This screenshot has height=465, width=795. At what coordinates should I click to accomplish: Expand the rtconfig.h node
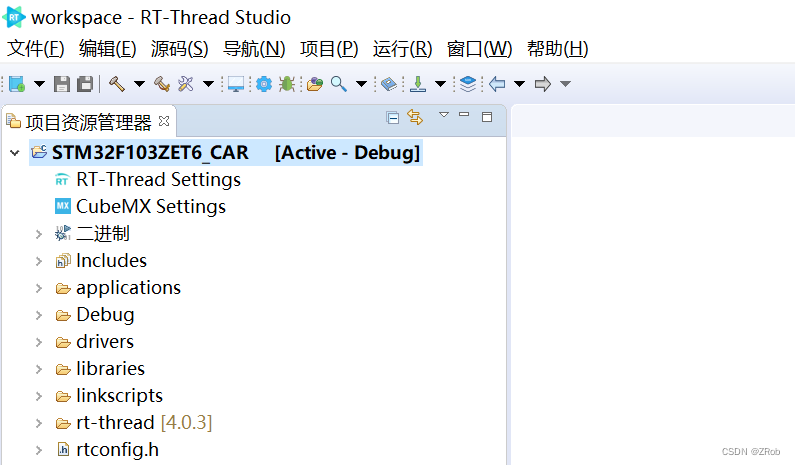(39, 450)
